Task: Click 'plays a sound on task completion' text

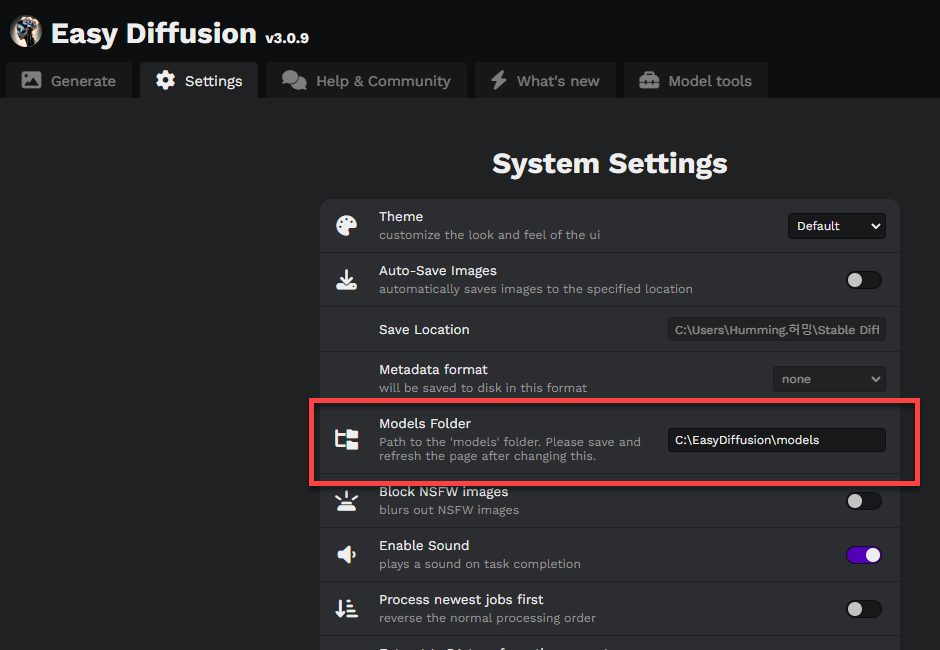Action: [480, 564]
